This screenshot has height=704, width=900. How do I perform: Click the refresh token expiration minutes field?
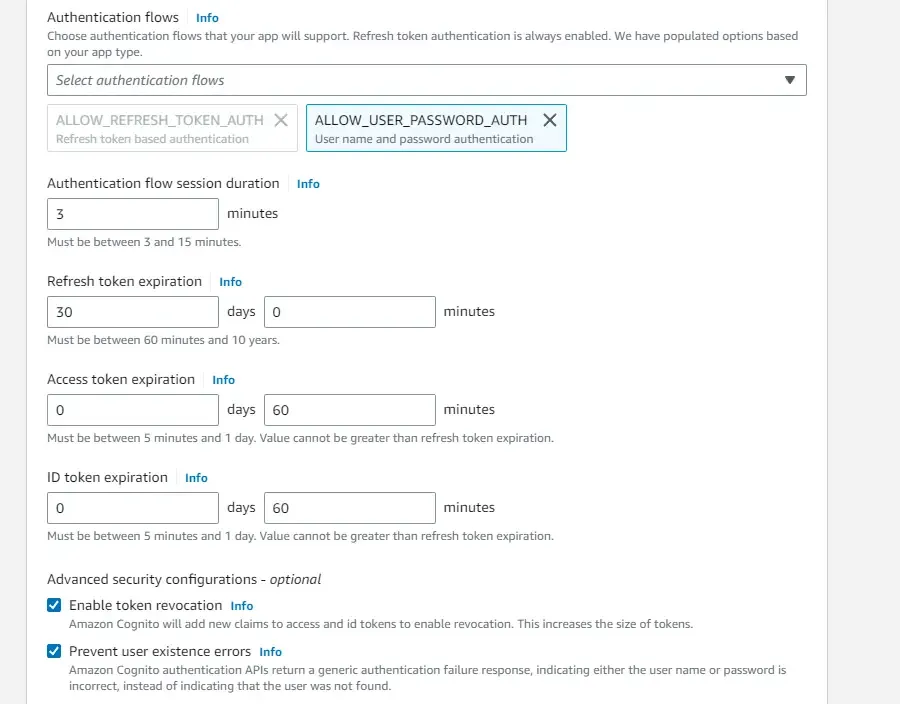[x=349, y=311]
